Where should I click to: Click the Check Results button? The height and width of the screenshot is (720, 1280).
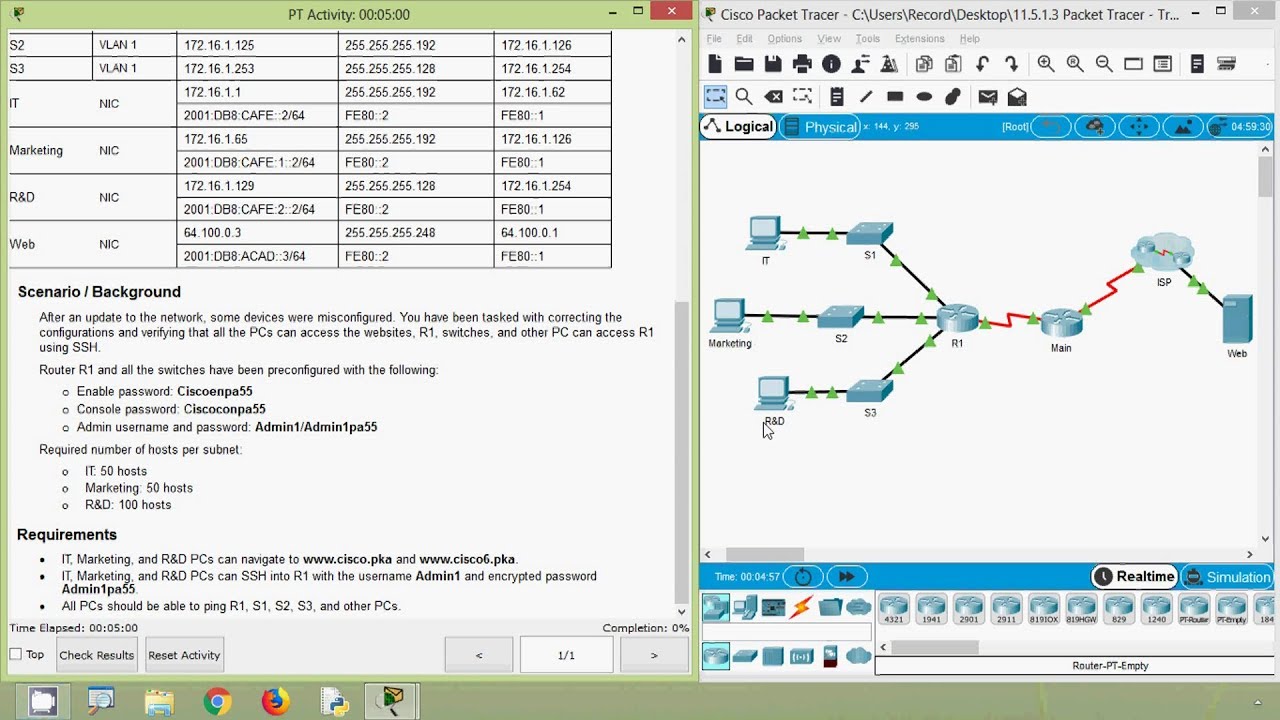pos(96,655)
